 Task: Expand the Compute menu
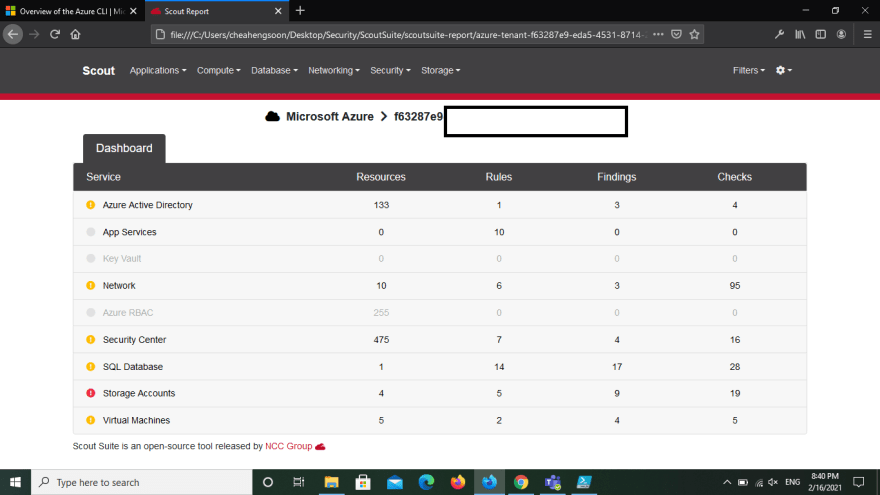(218, 70)
